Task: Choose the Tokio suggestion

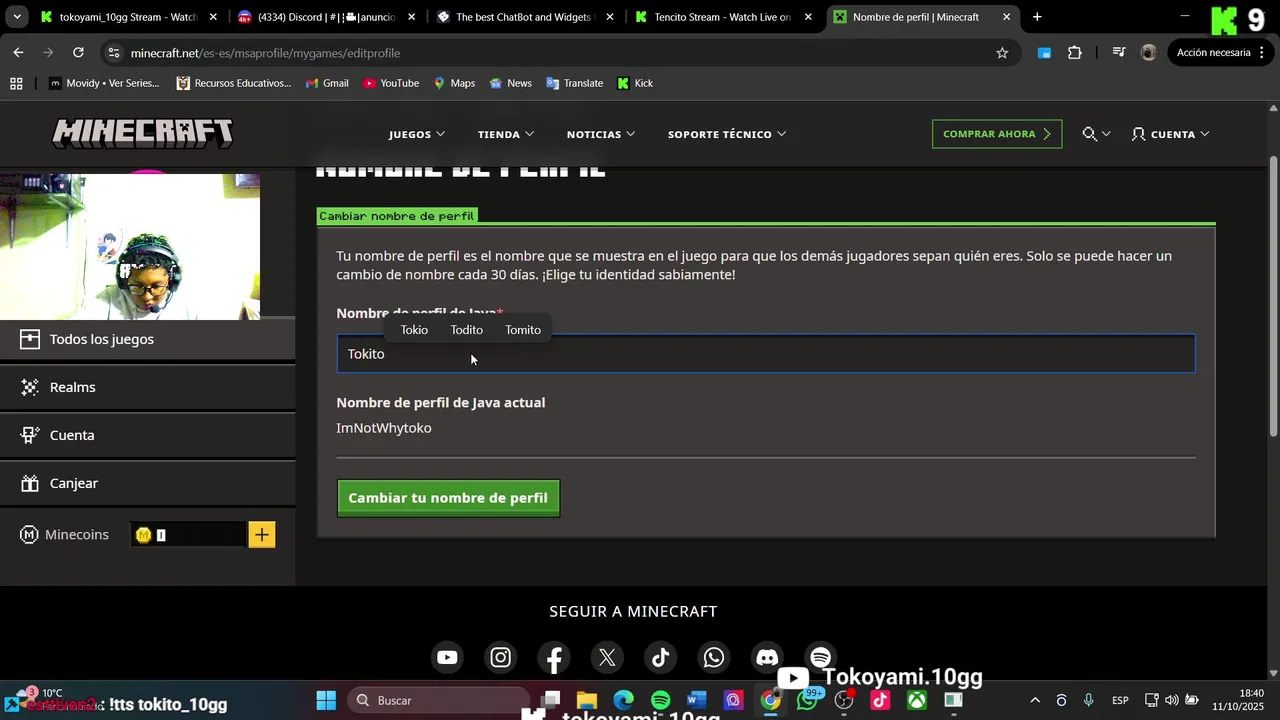Action: tap(414, 330)
